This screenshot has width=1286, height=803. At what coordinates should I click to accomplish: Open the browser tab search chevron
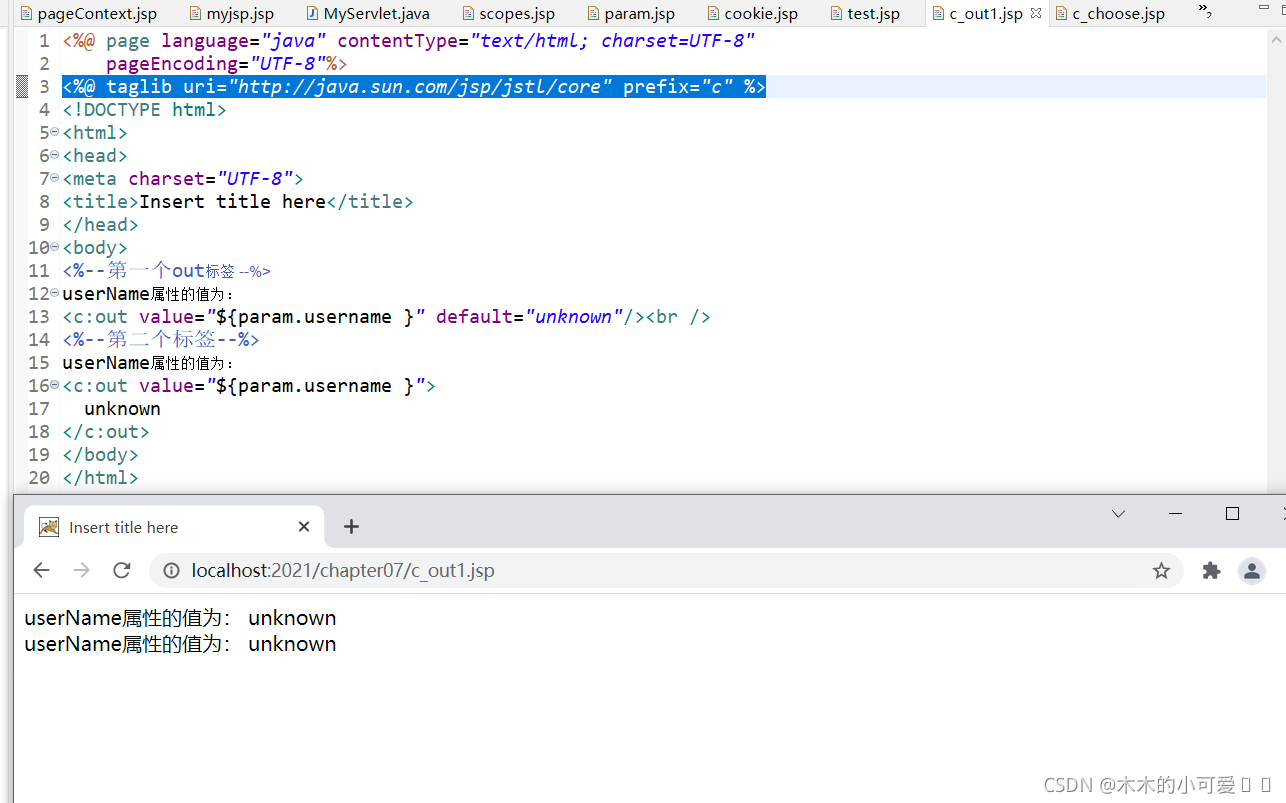click(1117, 513)
